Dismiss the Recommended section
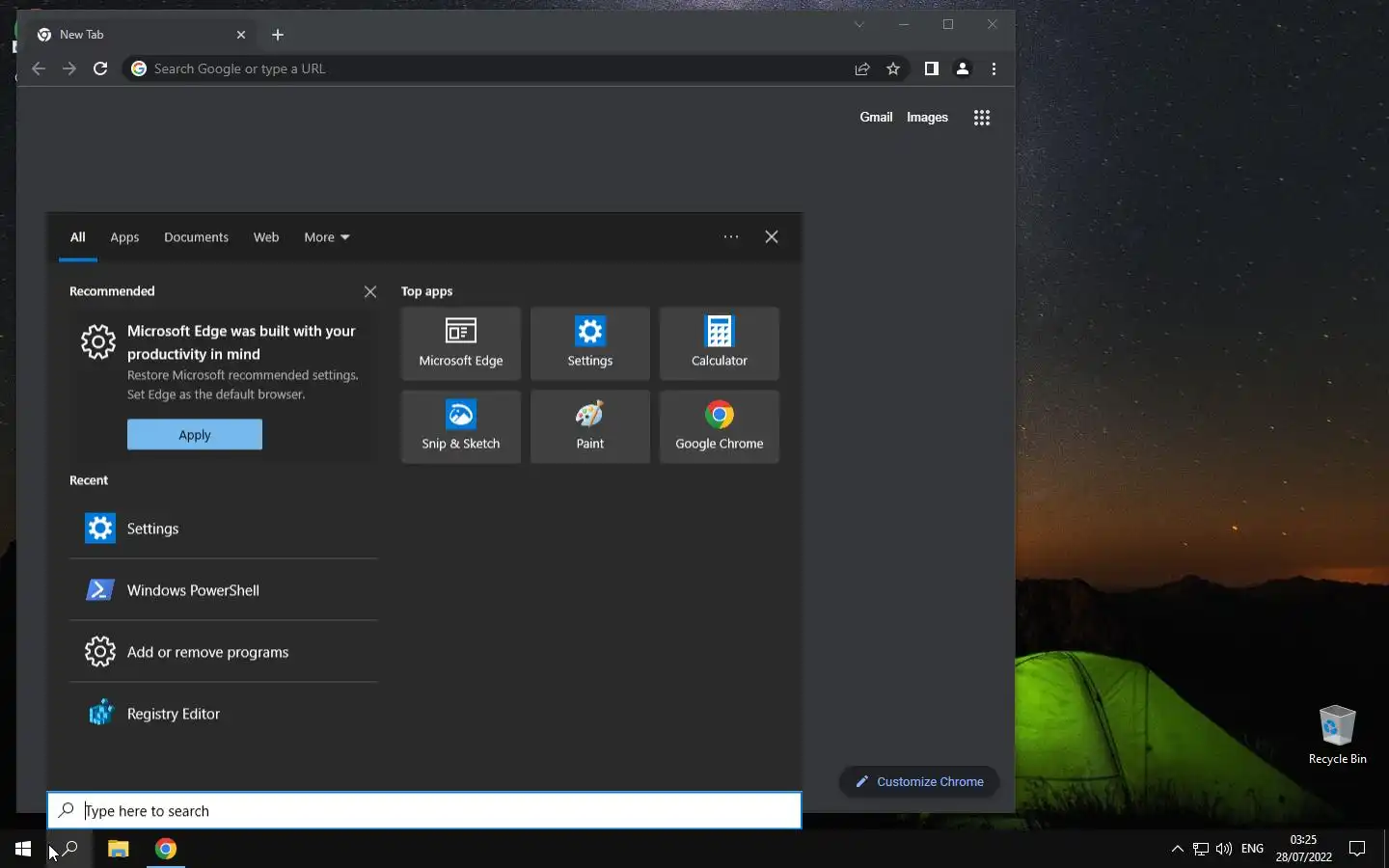 [370, 291]
